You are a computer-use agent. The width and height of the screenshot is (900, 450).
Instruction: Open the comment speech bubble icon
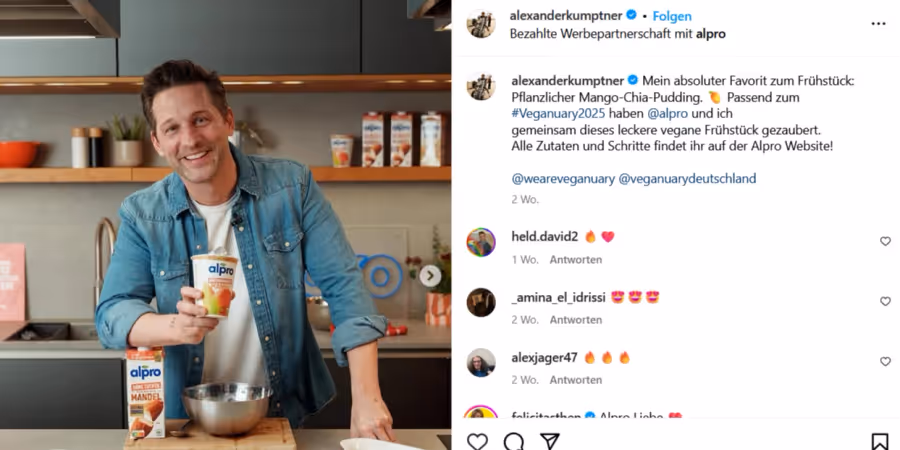click(x=514, y=441)
